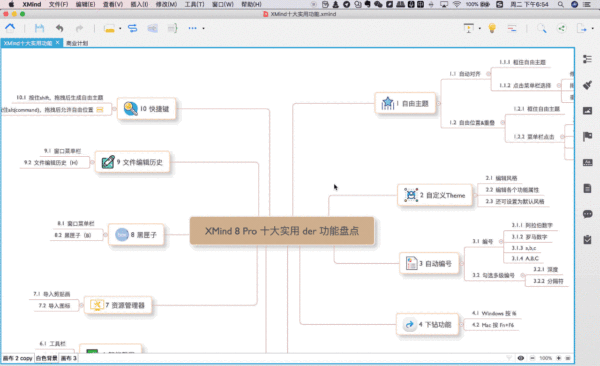The height and width of the screenshot is (366, 600).
Task: Switch to sheet tab 白色背景
Action: click(46, 358)
